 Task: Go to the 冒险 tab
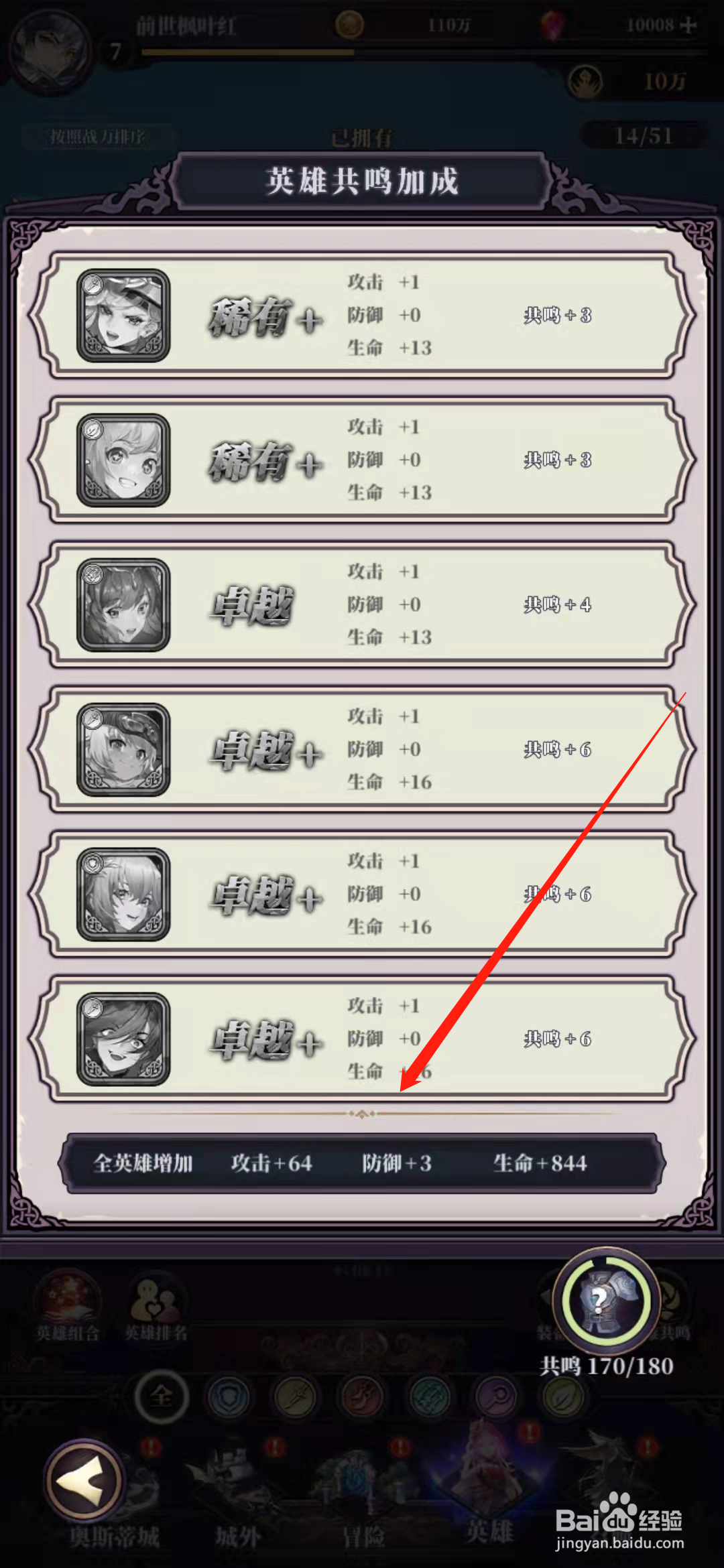363,1534
